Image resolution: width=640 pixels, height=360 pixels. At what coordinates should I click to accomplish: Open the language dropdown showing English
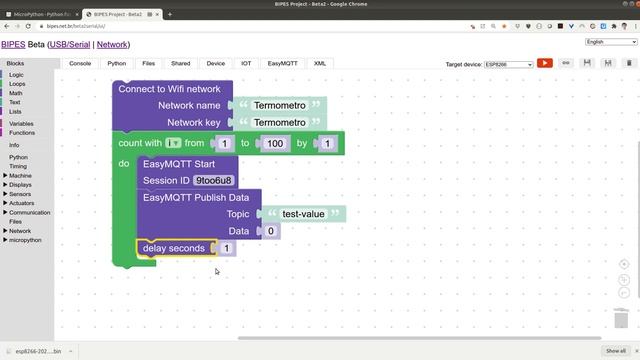click(611, 42)
